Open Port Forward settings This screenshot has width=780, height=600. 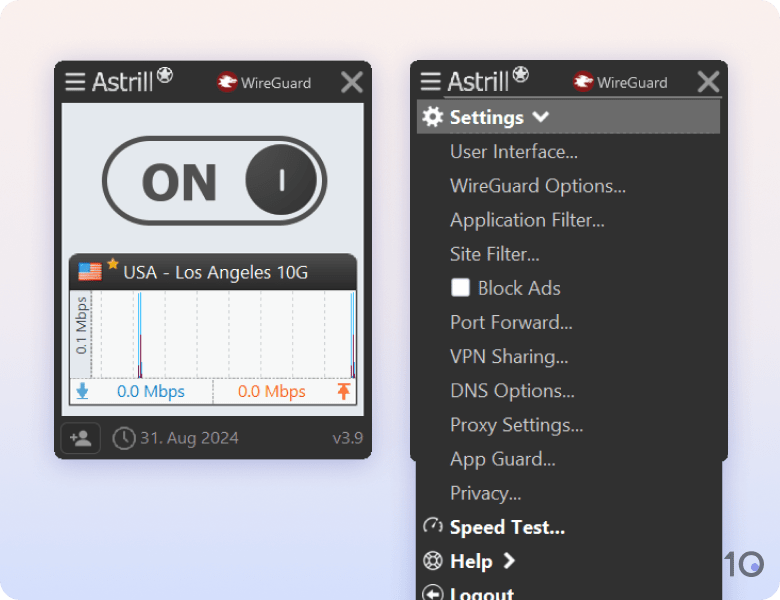pyautogui.click(x=511, y=322)
